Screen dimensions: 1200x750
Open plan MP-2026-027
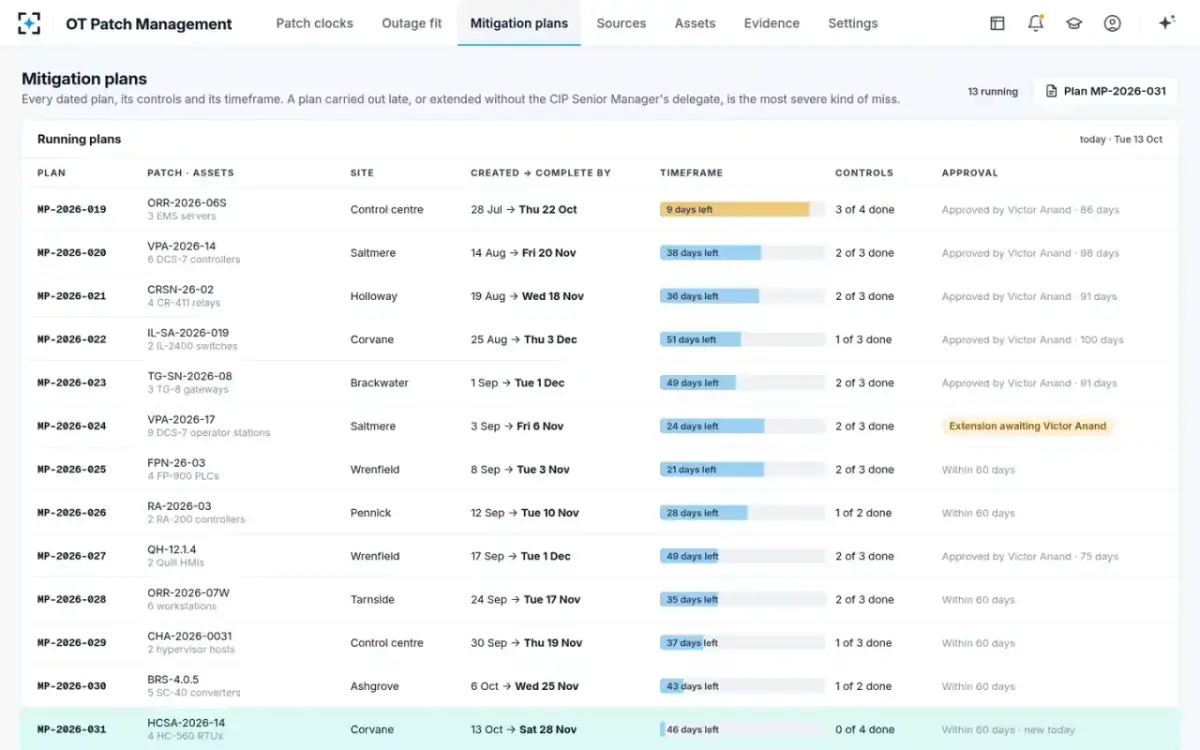click(71, 556)
